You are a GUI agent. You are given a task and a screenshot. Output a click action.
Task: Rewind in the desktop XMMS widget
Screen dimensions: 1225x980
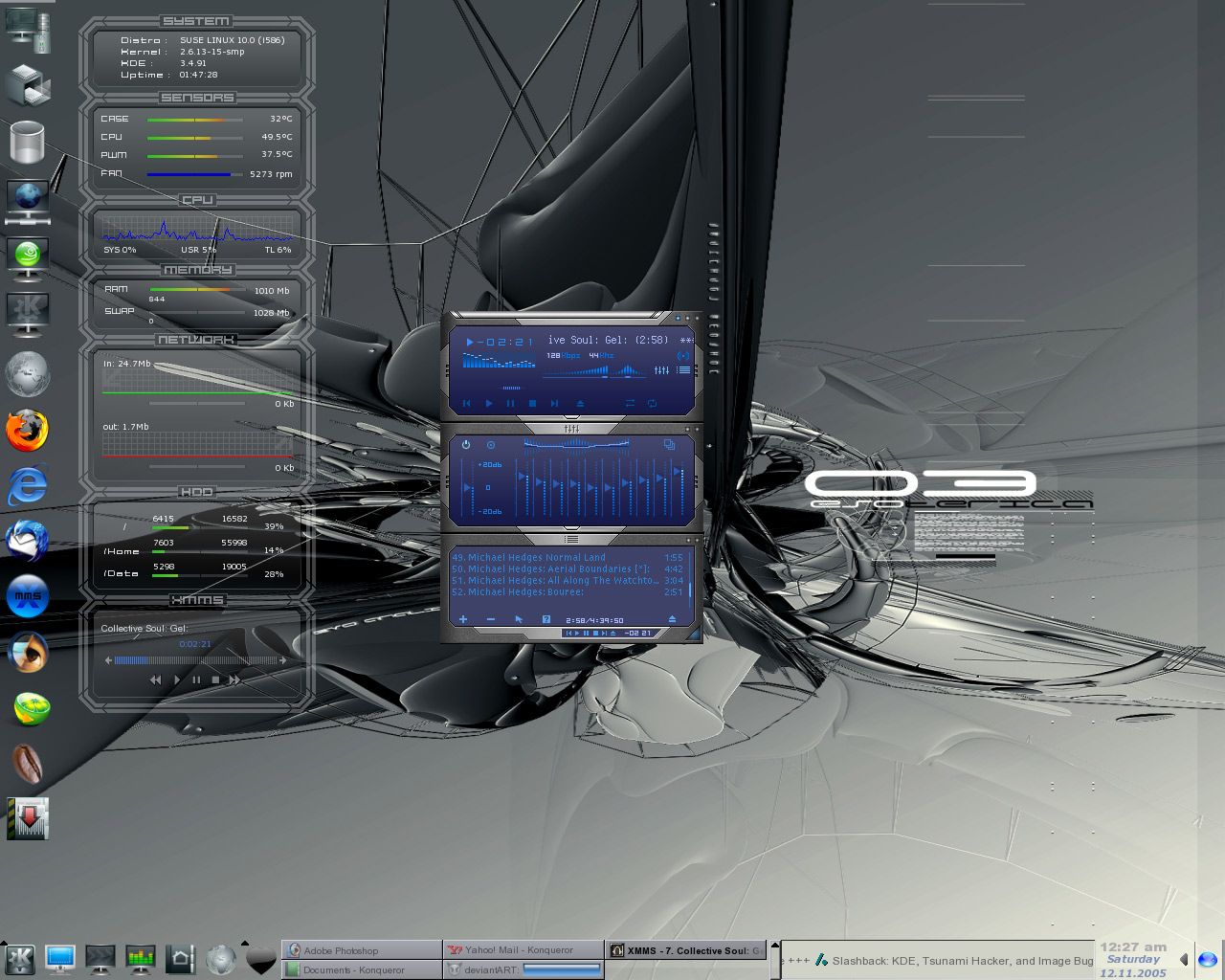pyautogui.click(x=155, y=679)
